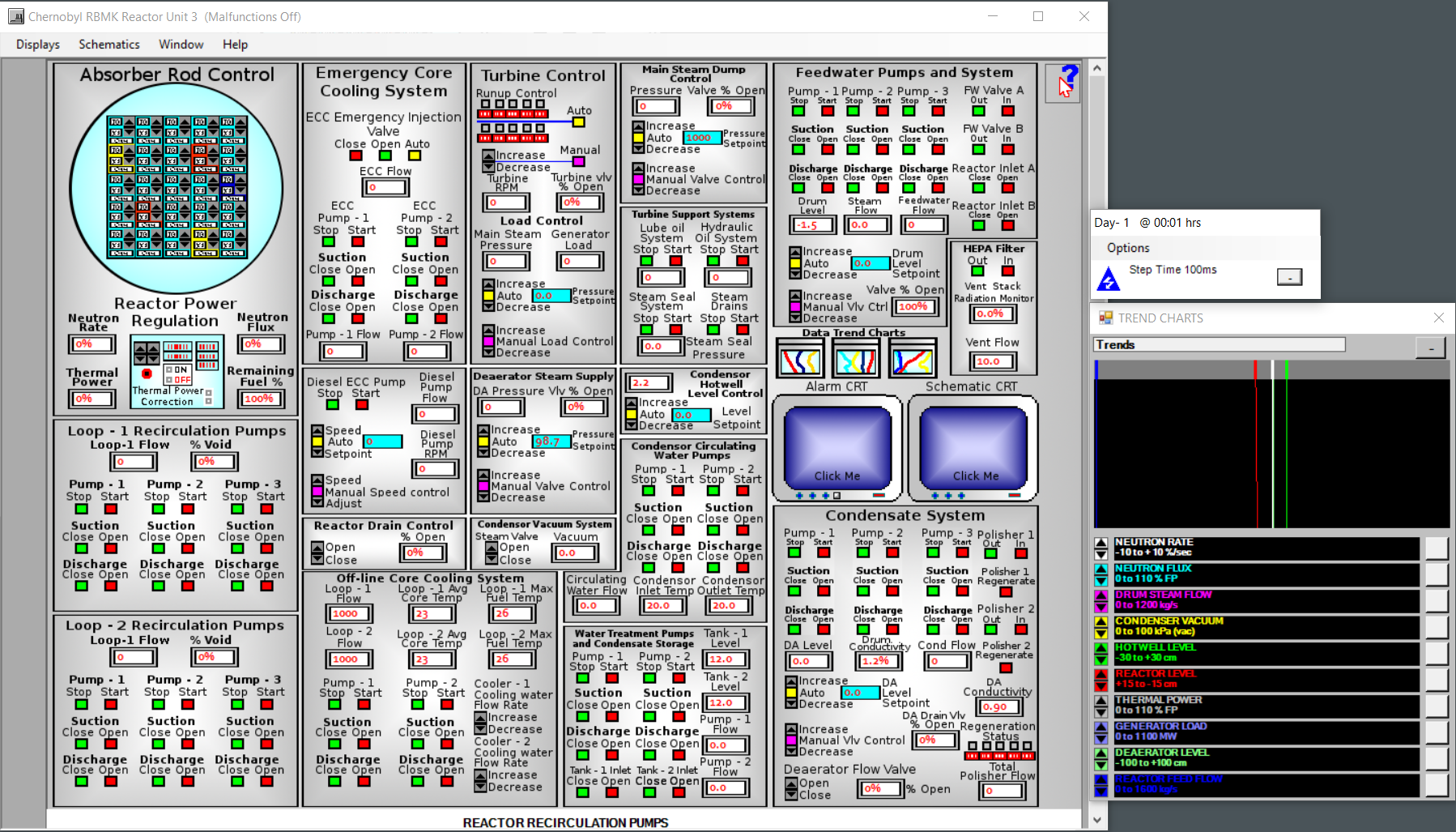Open the third Data Trend Charts icon

tap(912, 360)
